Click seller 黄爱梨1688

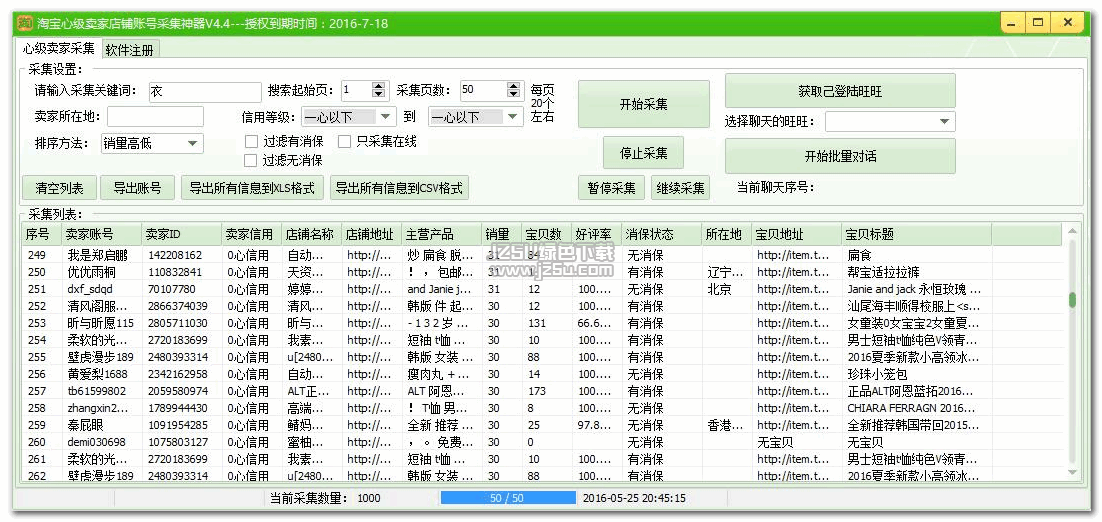coord(97,374)
